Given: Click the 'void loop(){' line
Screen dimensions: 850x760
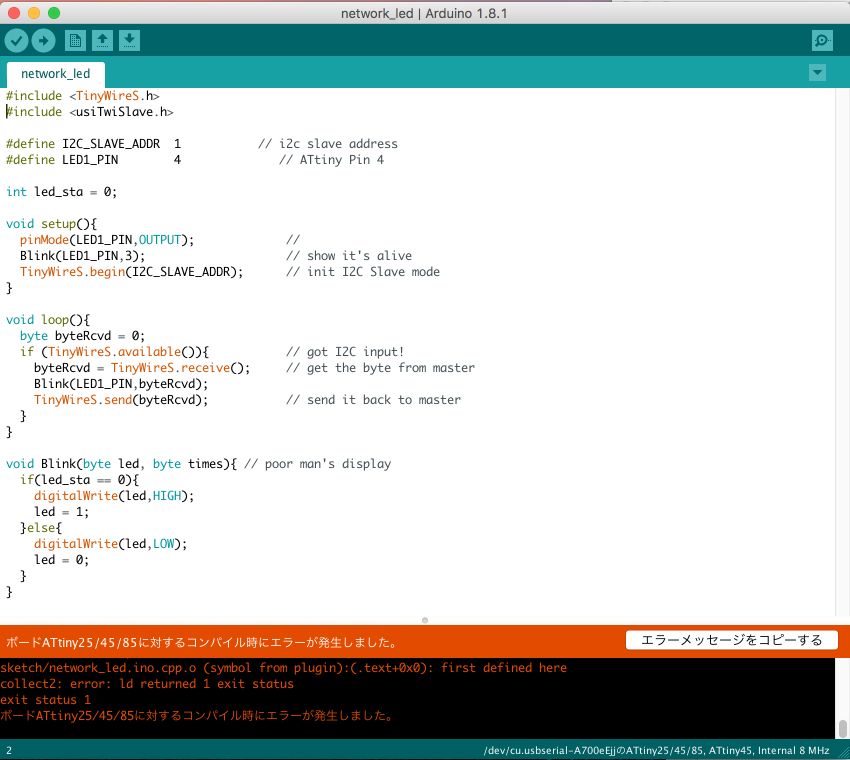Looking at the screenshot, I should click(x=48, y=320).
